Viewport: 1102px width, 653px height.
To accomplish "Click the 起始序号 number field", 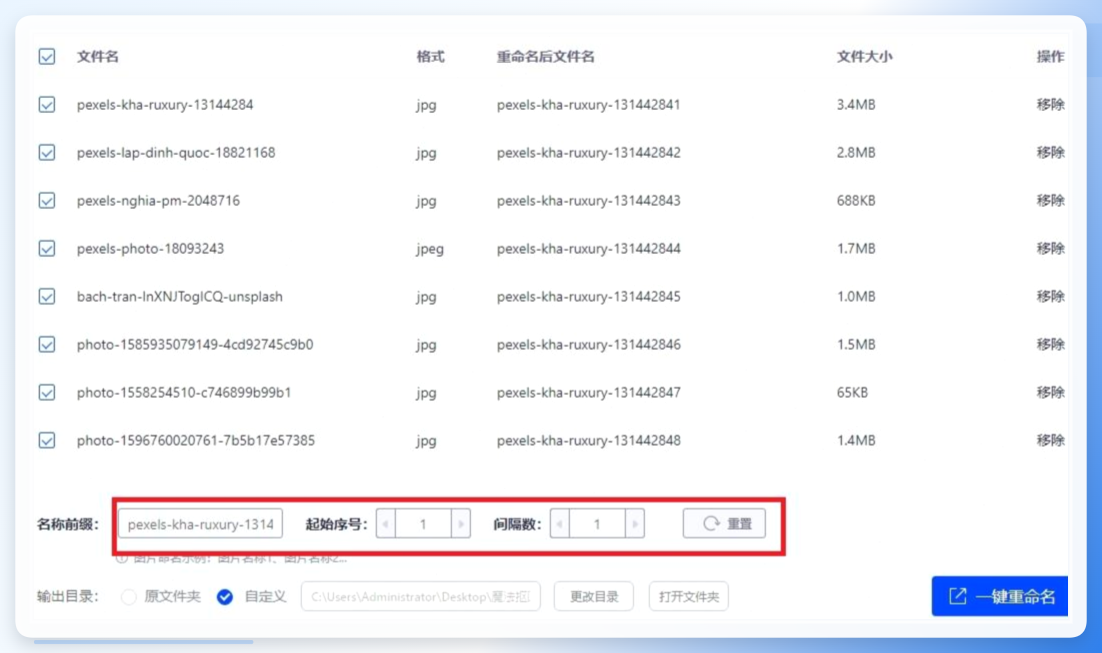I will click(x=423, y=524).
